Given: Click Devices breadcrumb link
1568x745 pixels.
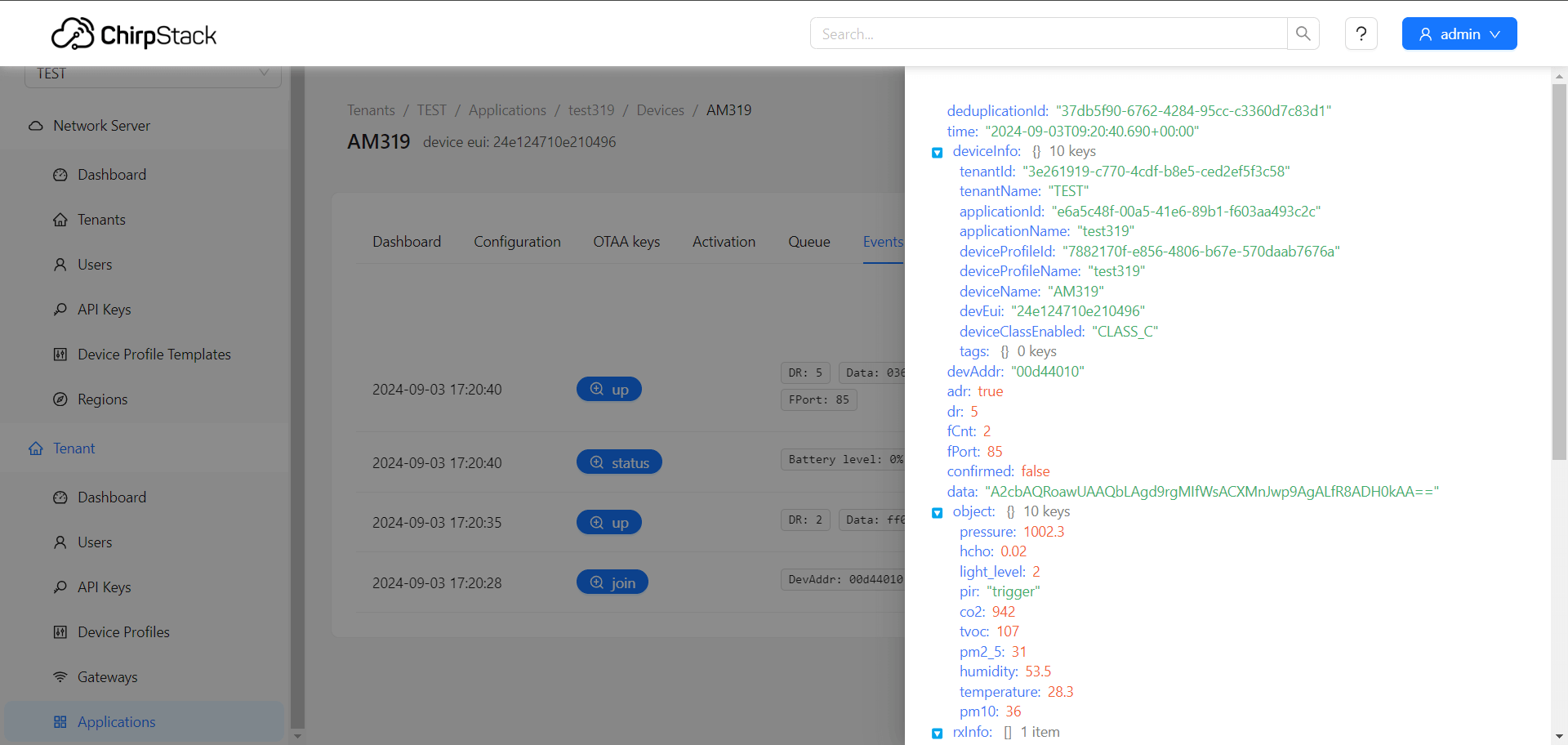Looking at the screenshot, I should point(660,110).
